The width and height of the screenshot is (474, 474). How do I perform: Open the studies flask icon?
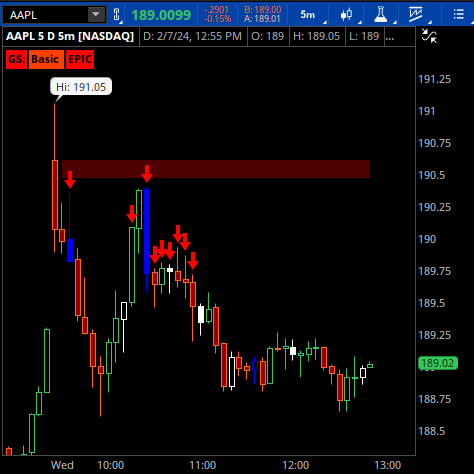click(x=381, y=15)
